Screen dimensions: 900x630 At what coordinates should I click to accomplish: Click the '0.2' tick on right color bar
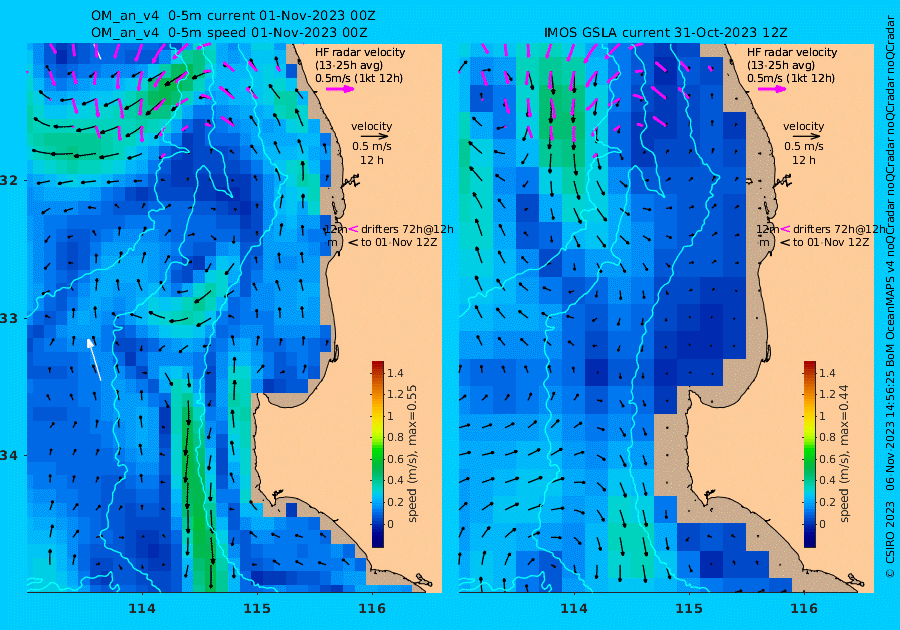click(x=827, y=502)
